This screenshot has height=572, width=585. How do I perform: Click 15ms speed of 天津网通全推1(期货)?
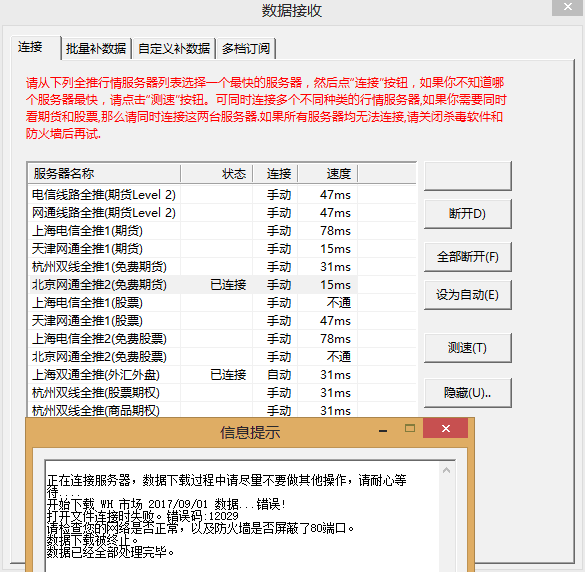pos(335,249)
